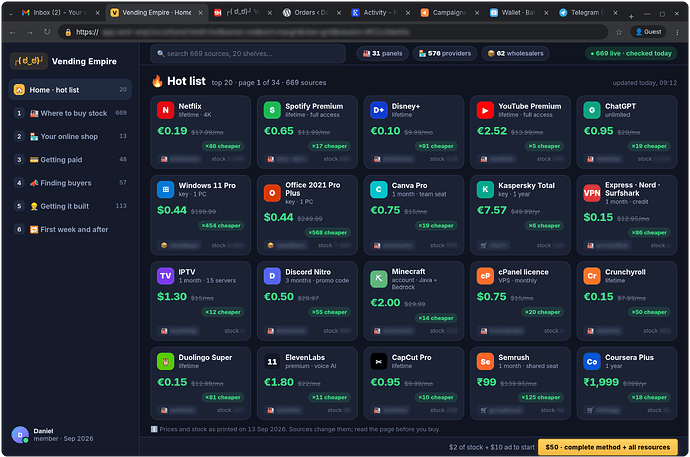This screenshot has height=457, width=690.
Task: Click the $50 complete method button
Action: 608,447
